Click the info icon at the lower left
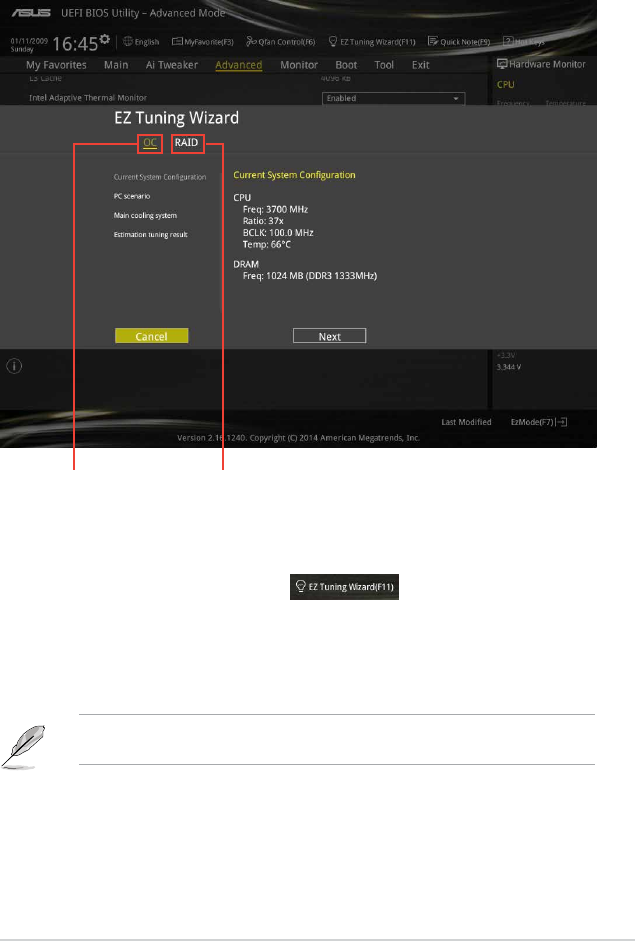Image resolution: width=635 pixels, height=941 pixels. (14, 366)
